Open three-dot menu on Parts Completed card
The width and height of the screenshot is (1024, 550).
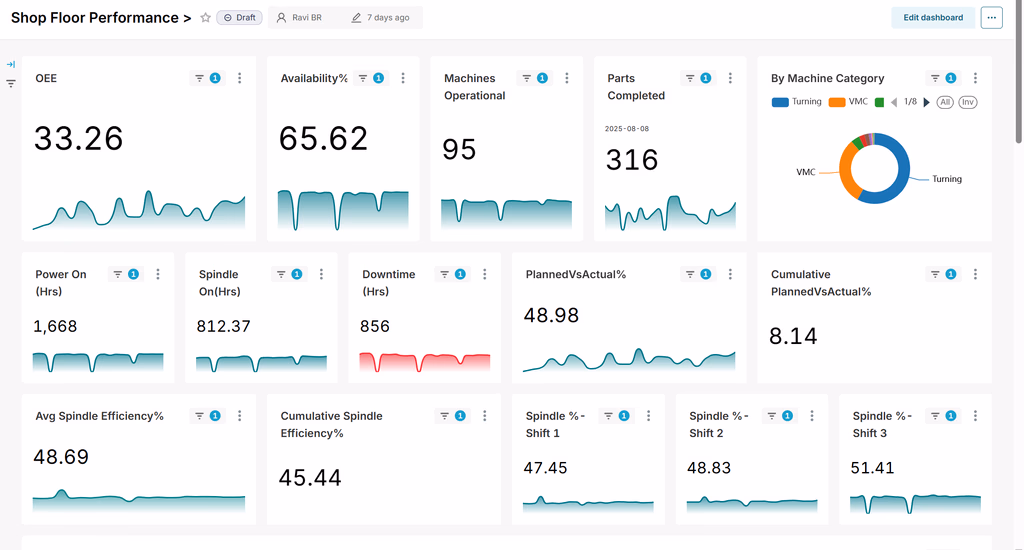730,78
